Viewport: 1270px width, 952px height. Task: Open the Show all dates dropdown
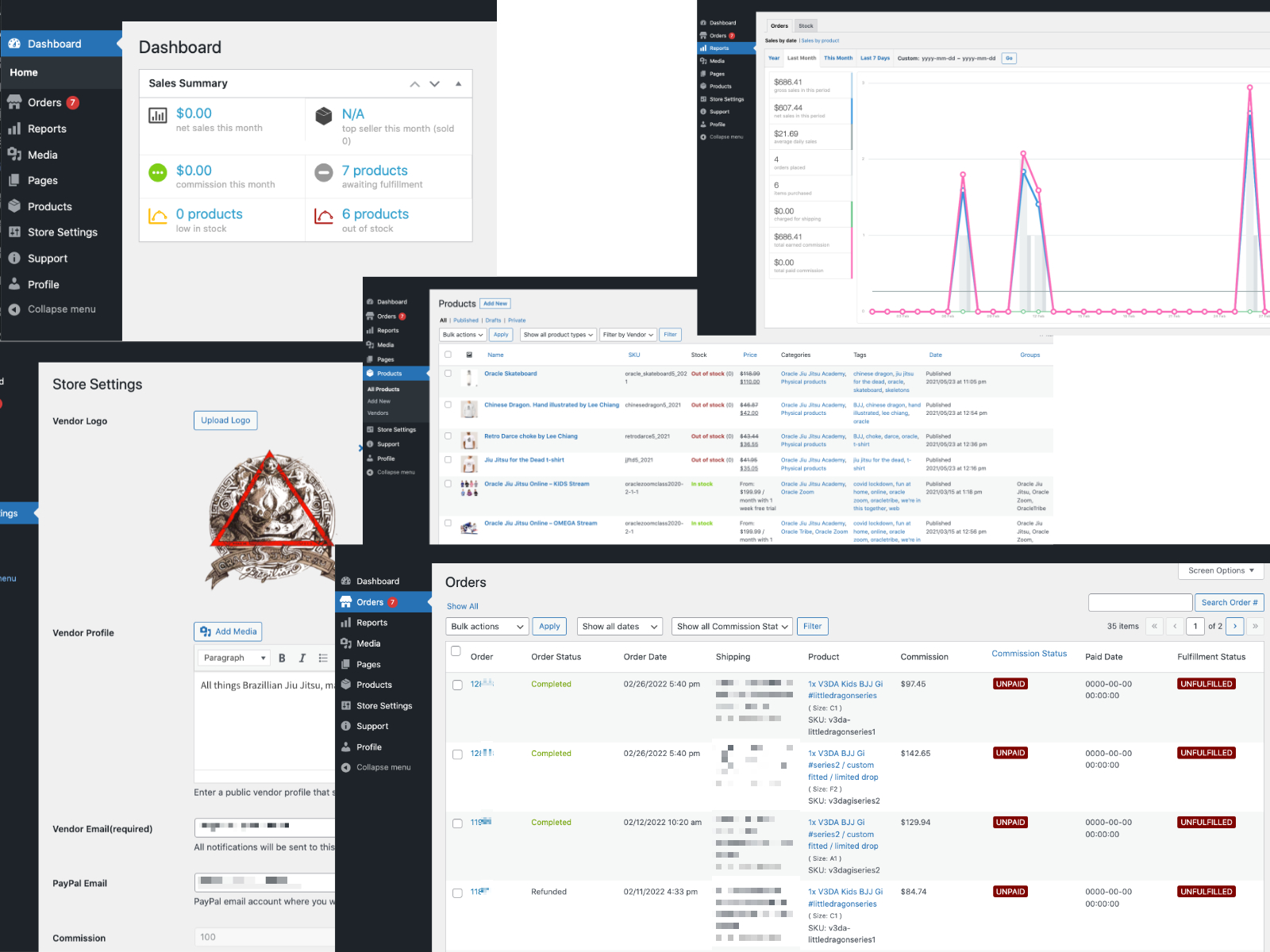(x=620, y=627)
